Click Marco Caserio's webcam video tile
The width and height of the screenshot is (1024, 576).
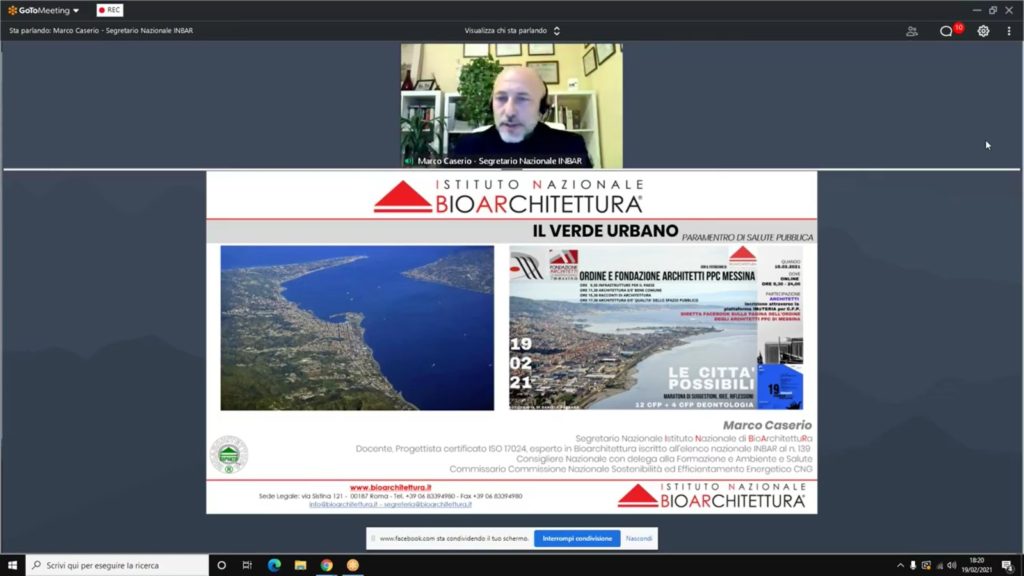coord(511,105)
